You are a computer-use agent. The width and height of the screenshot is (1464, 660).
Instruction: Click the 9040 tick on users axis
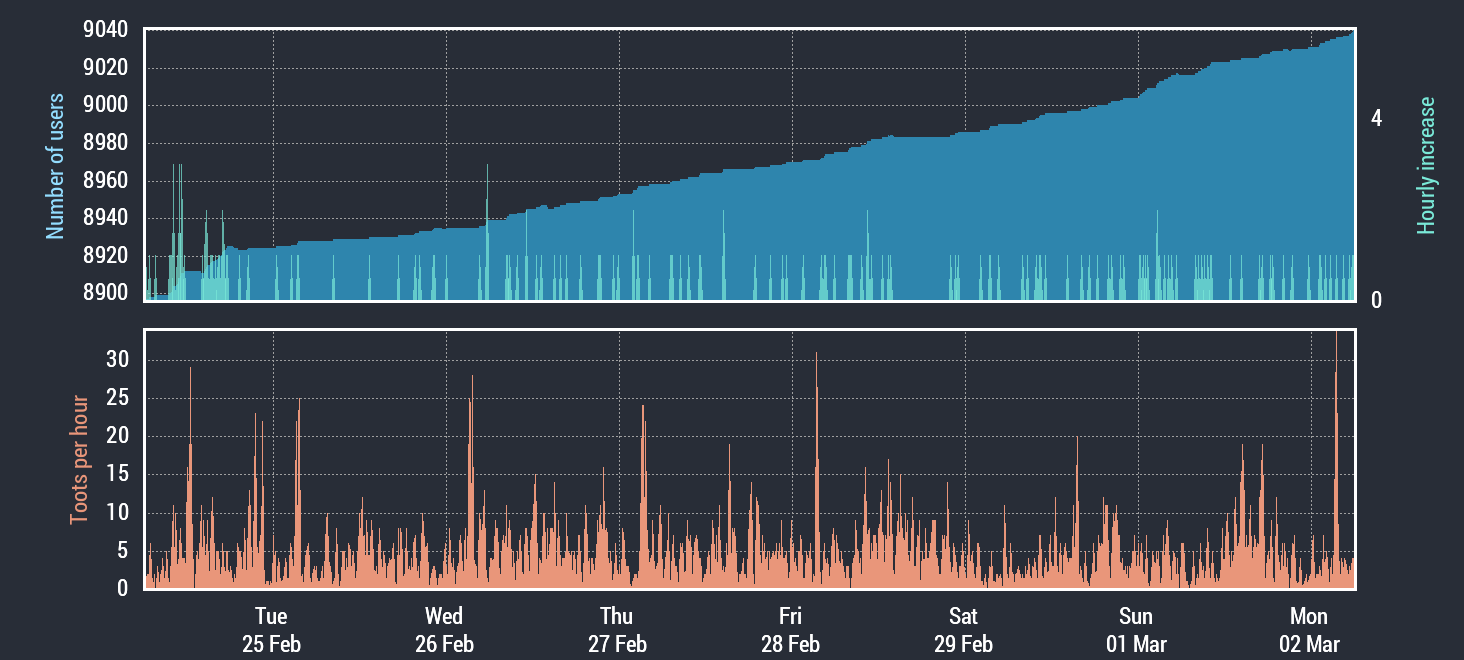(x=105, y=30)
